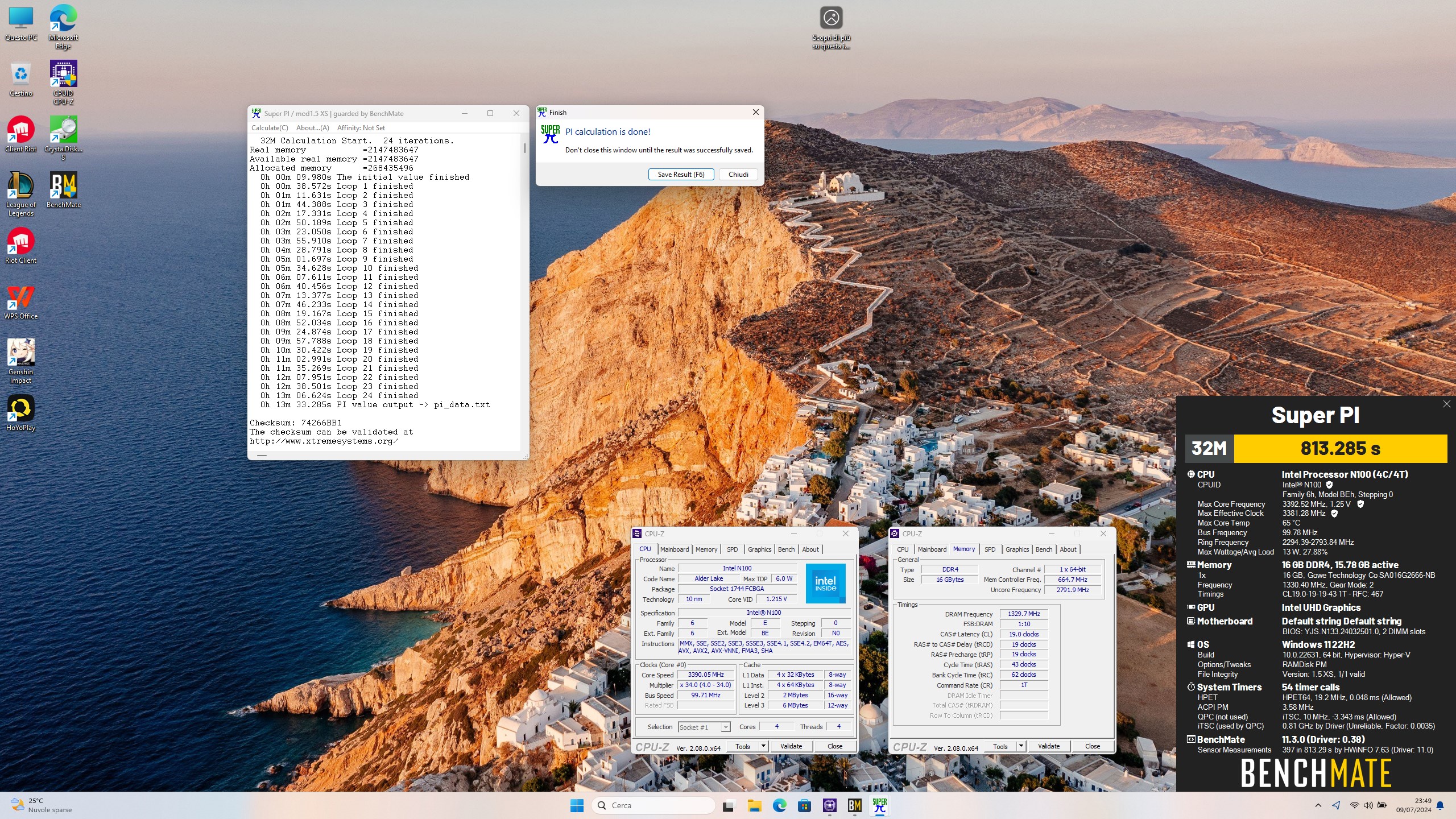Launch the HoYoPlay desktop shortcut
The image size is (1456, 819).
point(21,413)
